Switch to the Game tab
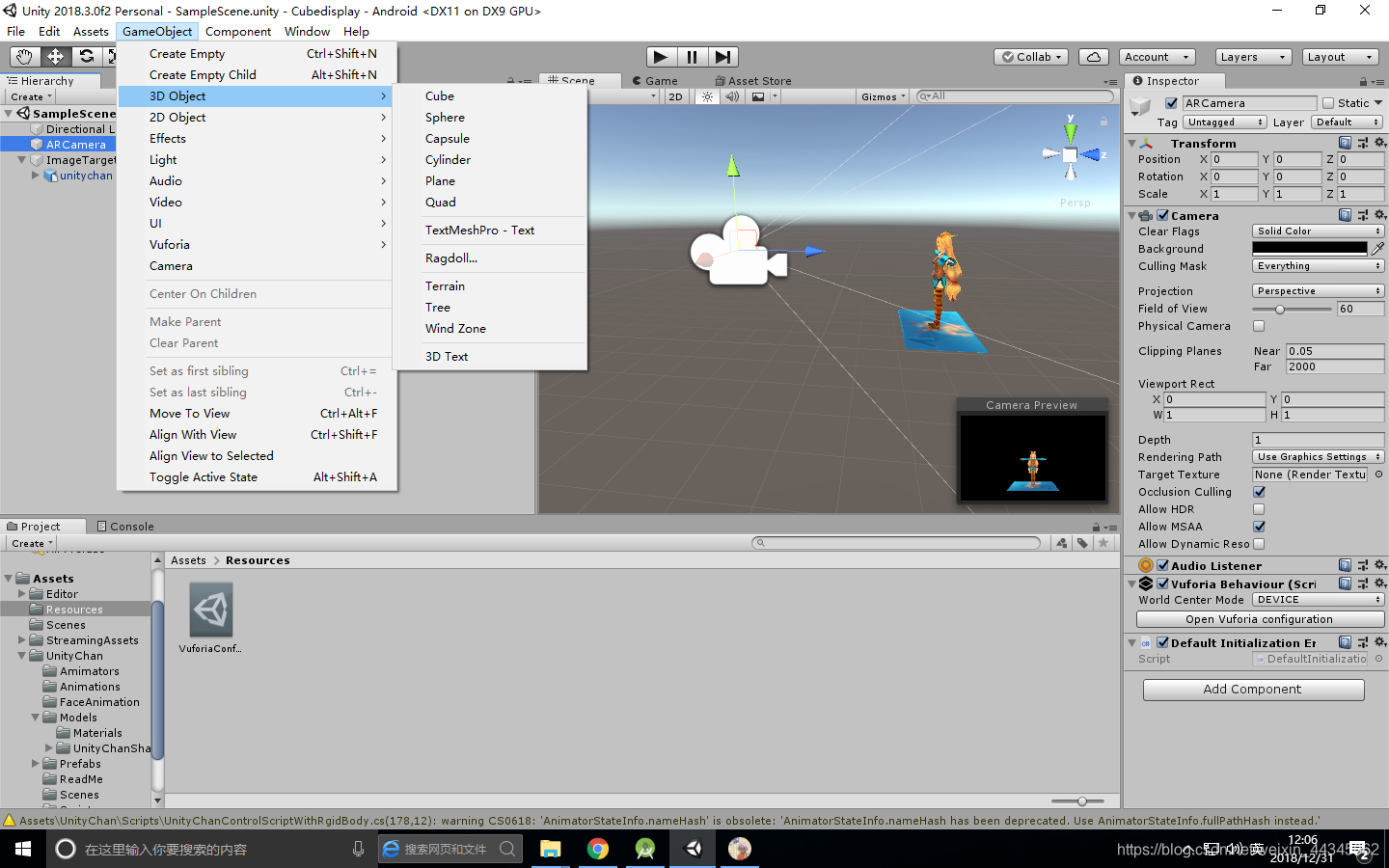1389x868 pixels. tap(655, 81)
